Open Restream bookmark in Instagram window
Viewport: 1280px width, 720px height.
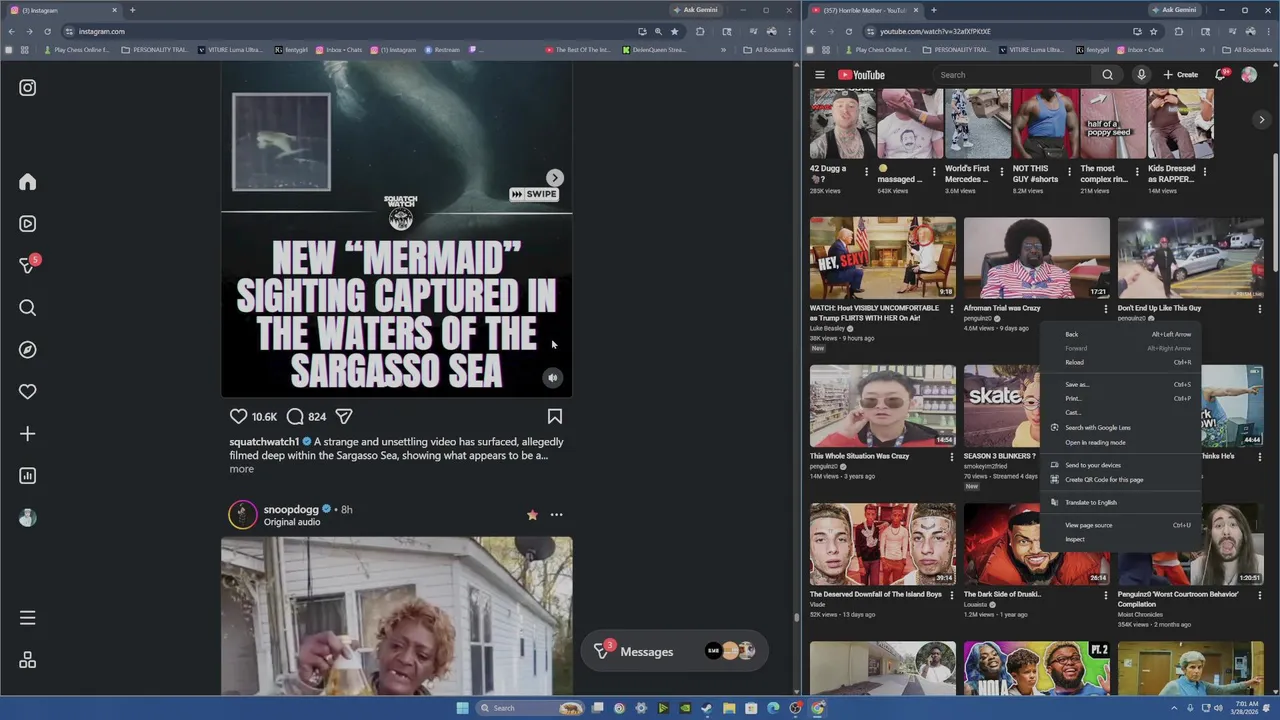pyautogui.click(x=442, y=50)
